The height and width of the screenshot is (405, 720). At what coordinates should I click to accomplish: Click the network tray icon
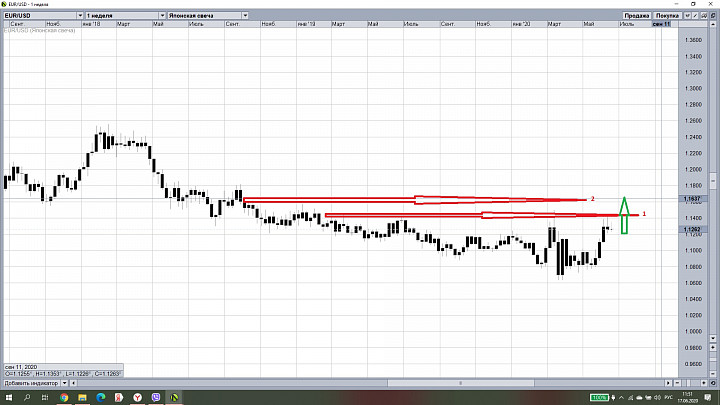(x=630, y=397)
